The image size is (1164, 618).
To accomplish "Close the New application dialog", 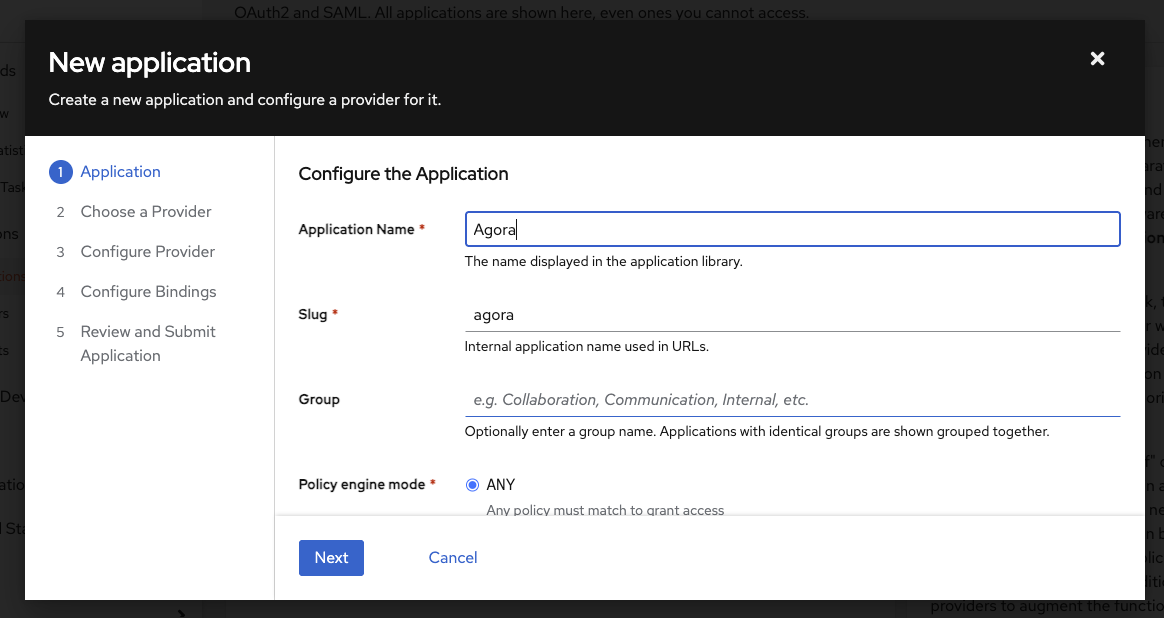I will pos(1097,59).
